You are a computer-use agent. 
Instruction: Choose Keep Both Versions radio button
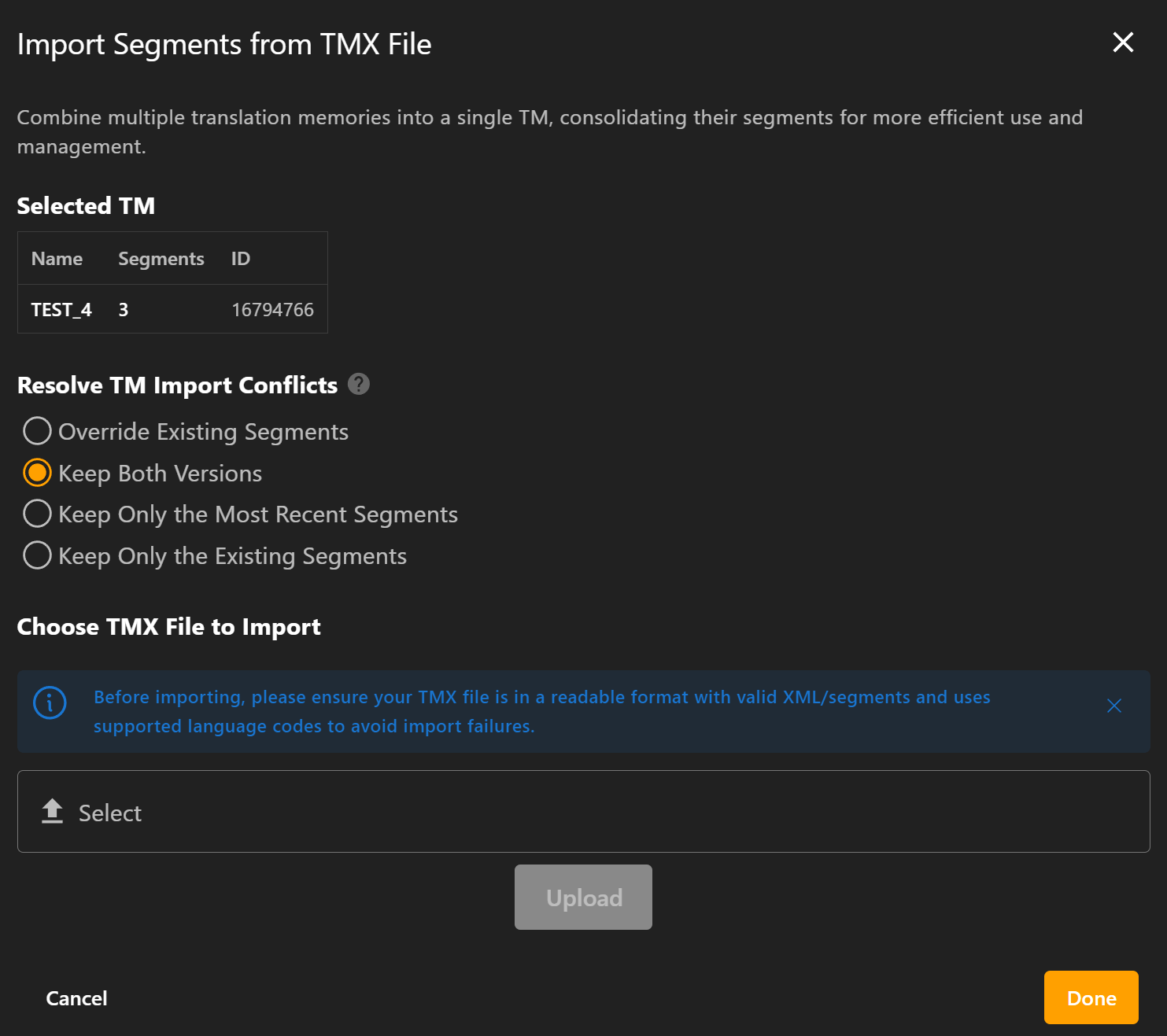37,473
